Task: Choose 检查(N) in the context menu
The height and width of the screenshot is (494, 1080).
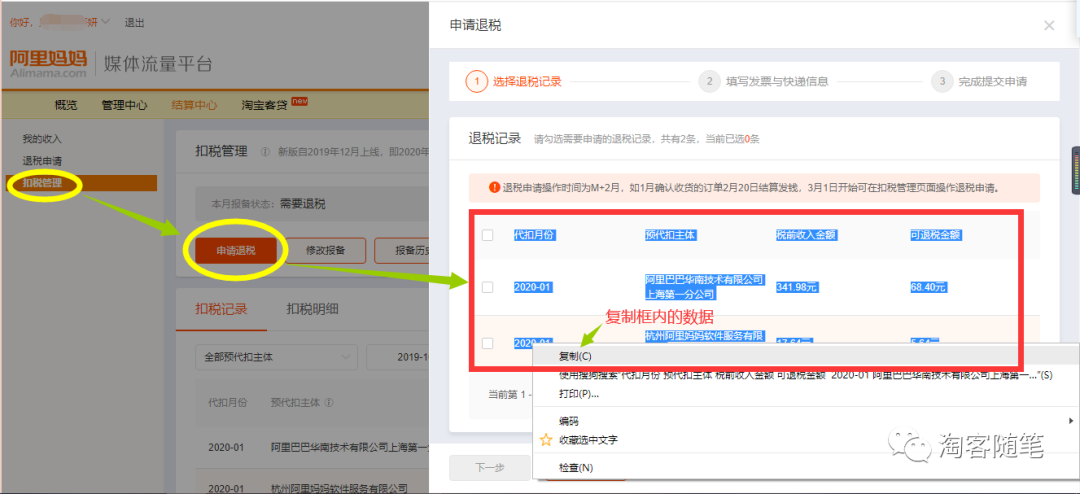Action: tap(807, 468)
